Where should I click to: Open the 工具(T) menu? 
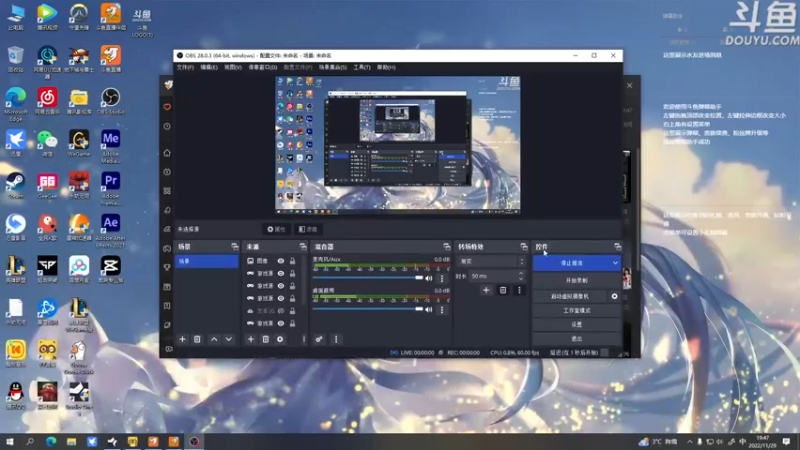point(362,67)
